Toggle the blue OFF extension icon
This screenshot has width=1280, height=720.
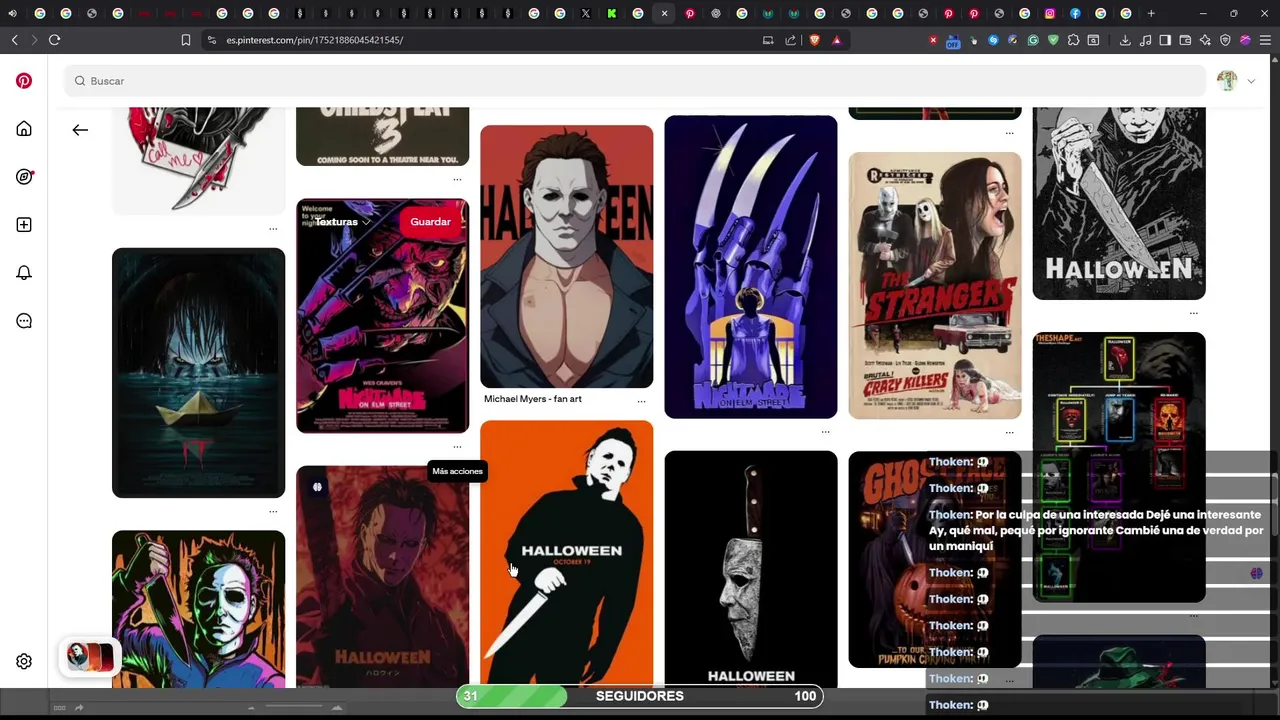pos(953,41)
